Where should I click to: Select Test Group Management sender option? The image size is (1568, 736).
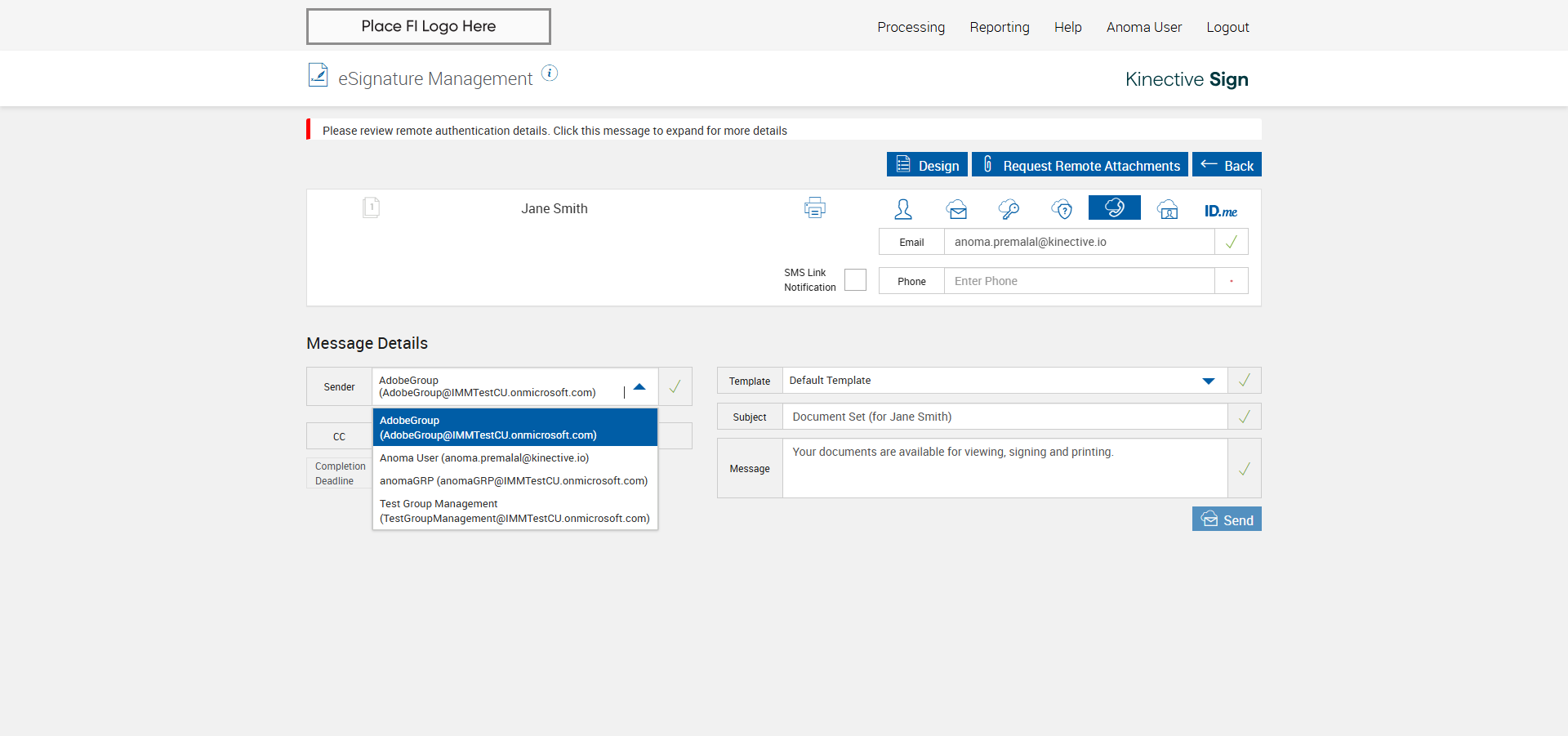point(514,511)
